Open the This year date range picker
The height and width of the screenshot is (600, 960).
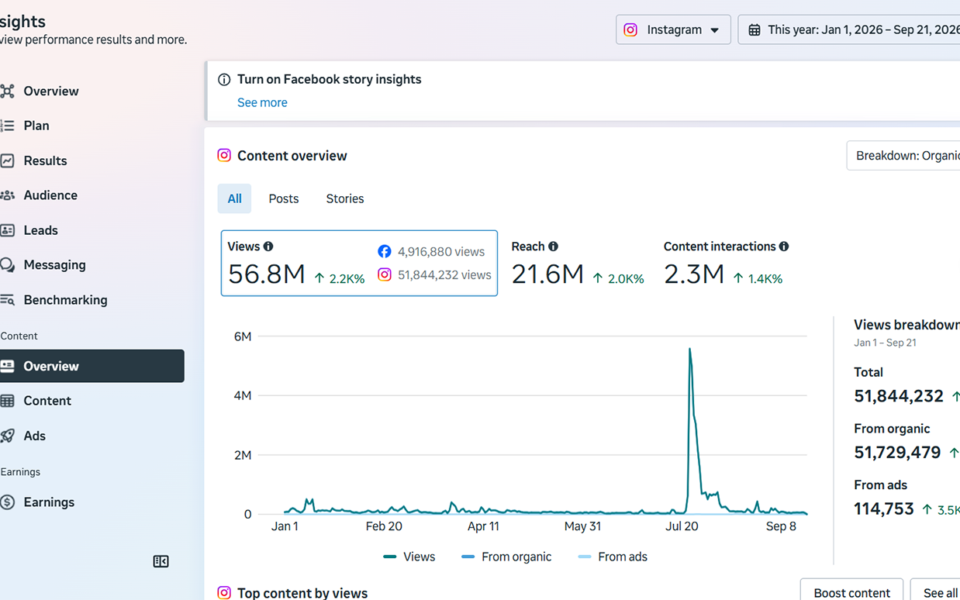click(x=849, y=29)
